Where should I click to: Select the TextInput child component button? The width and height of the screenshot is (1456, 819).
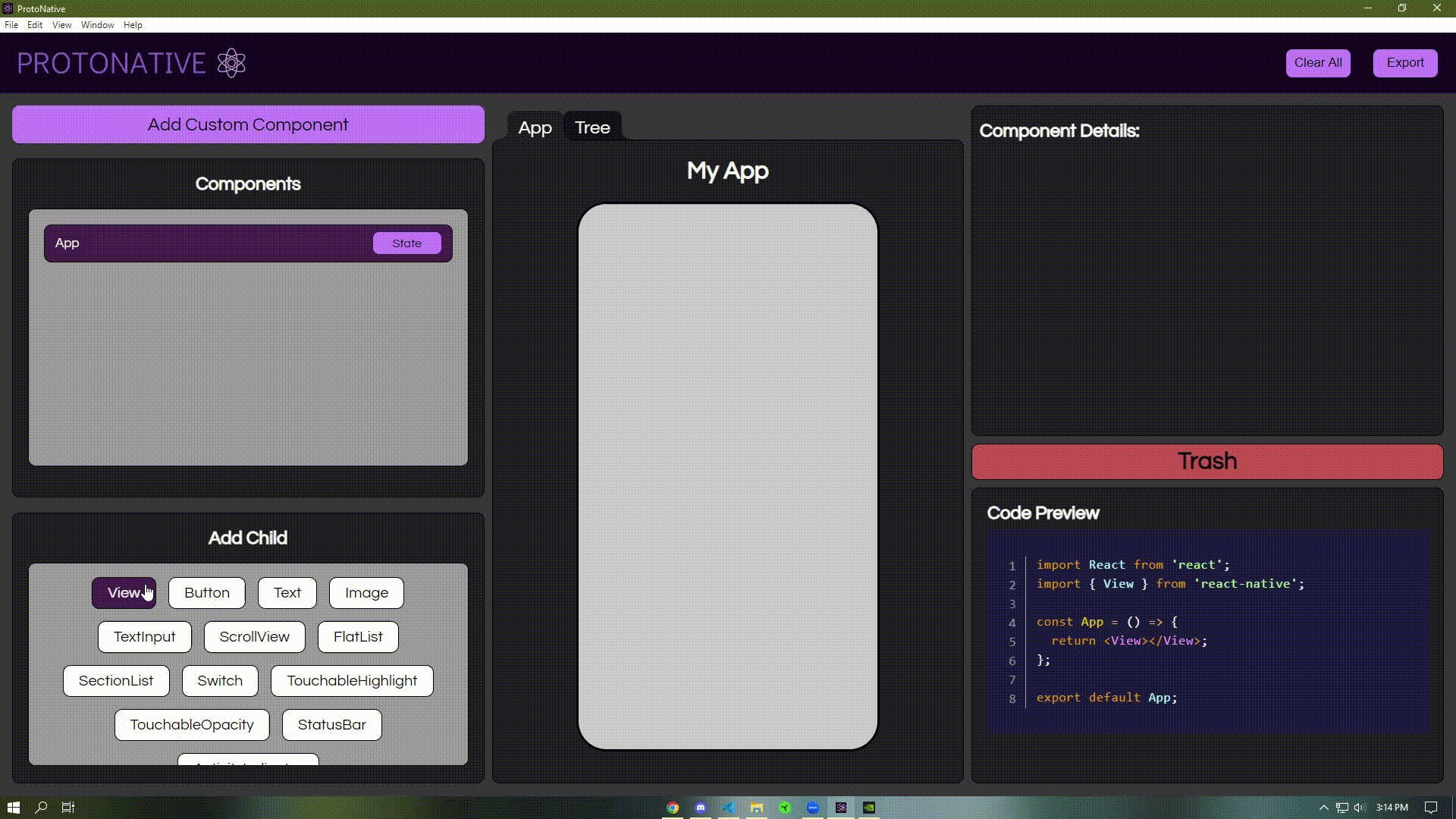click(145, 637)
